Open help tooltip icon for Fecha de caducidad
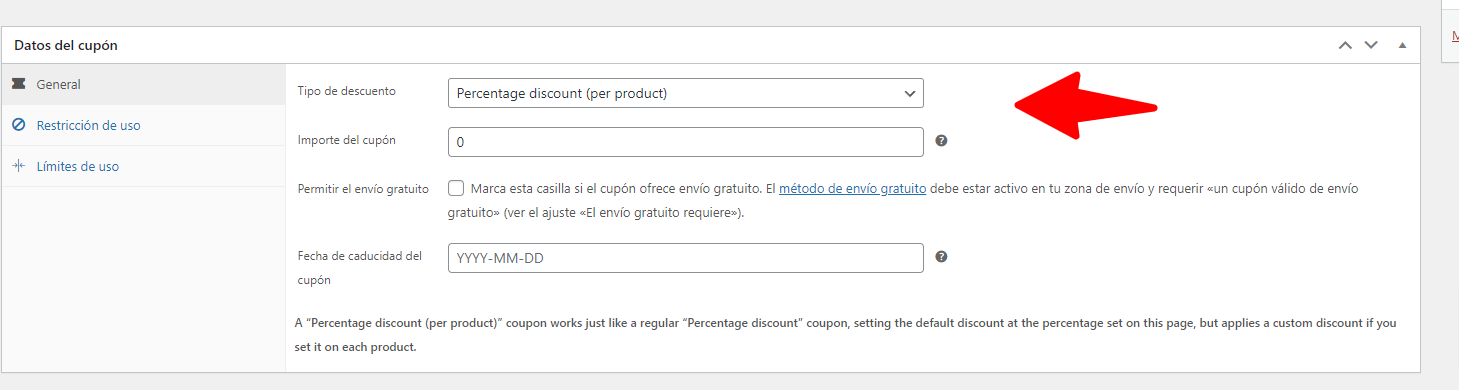The width and height of the screenshot is (1459, 390). coord(941,257)
